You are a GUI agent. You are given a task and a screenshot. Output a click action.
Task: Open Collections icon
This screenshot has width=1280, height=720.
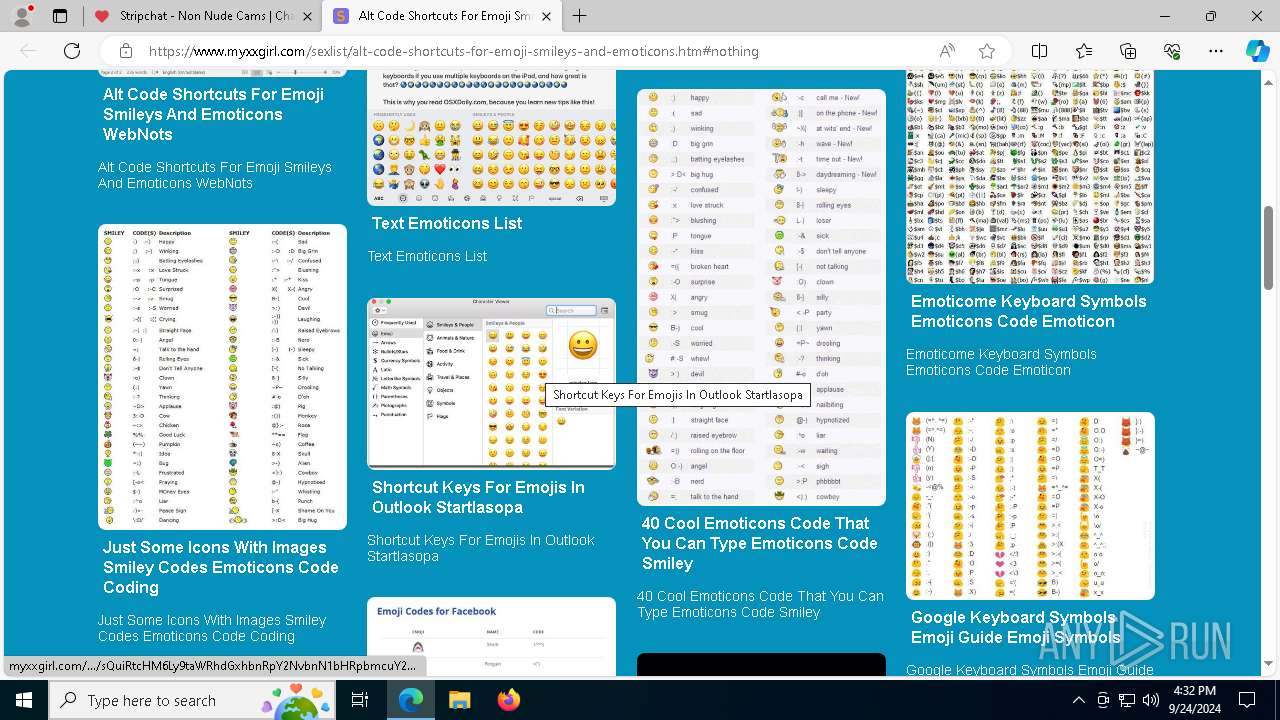coord(1128,51)
